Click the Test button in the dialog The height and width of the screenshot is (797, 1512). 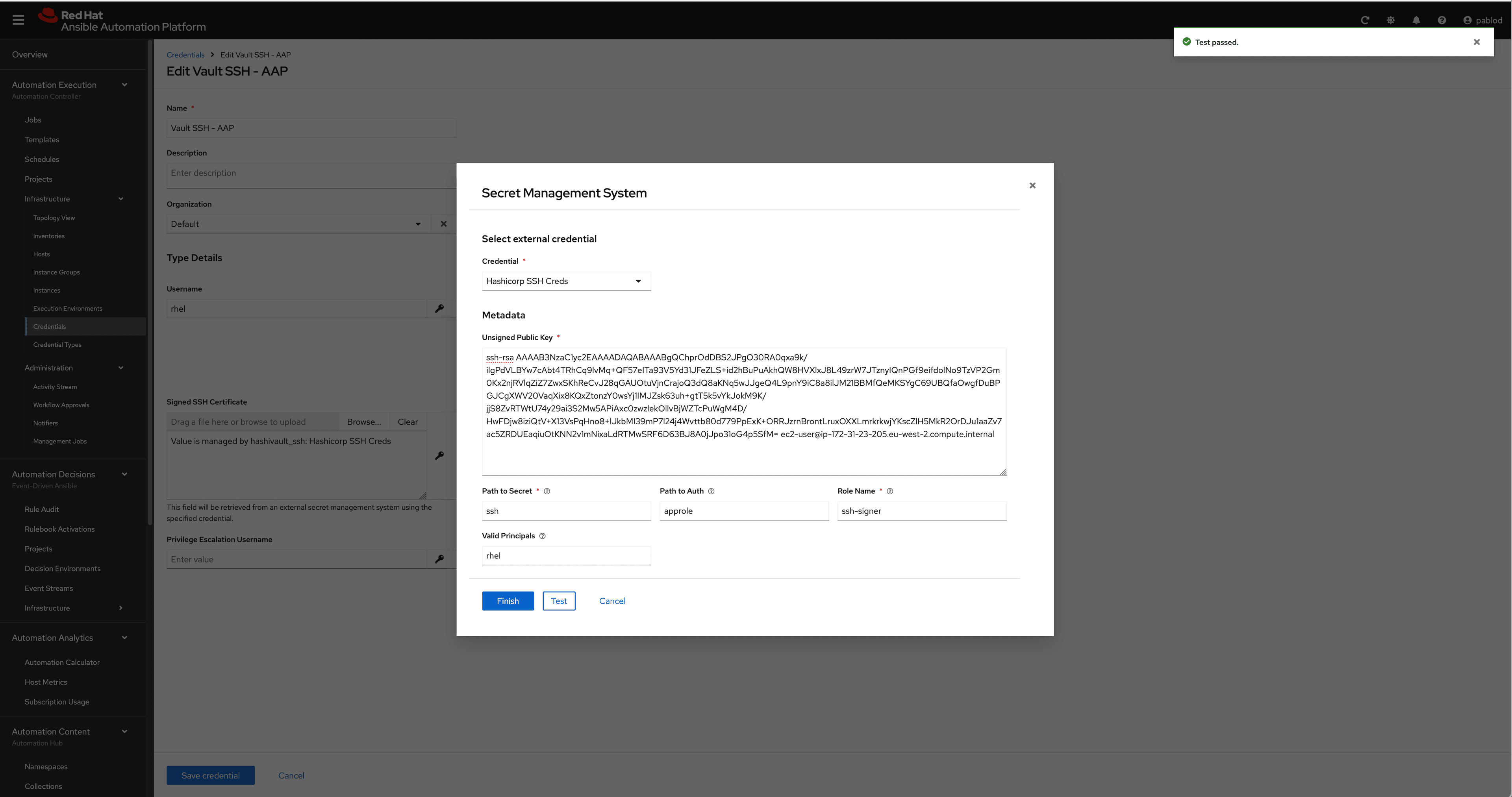click(559, 600)
